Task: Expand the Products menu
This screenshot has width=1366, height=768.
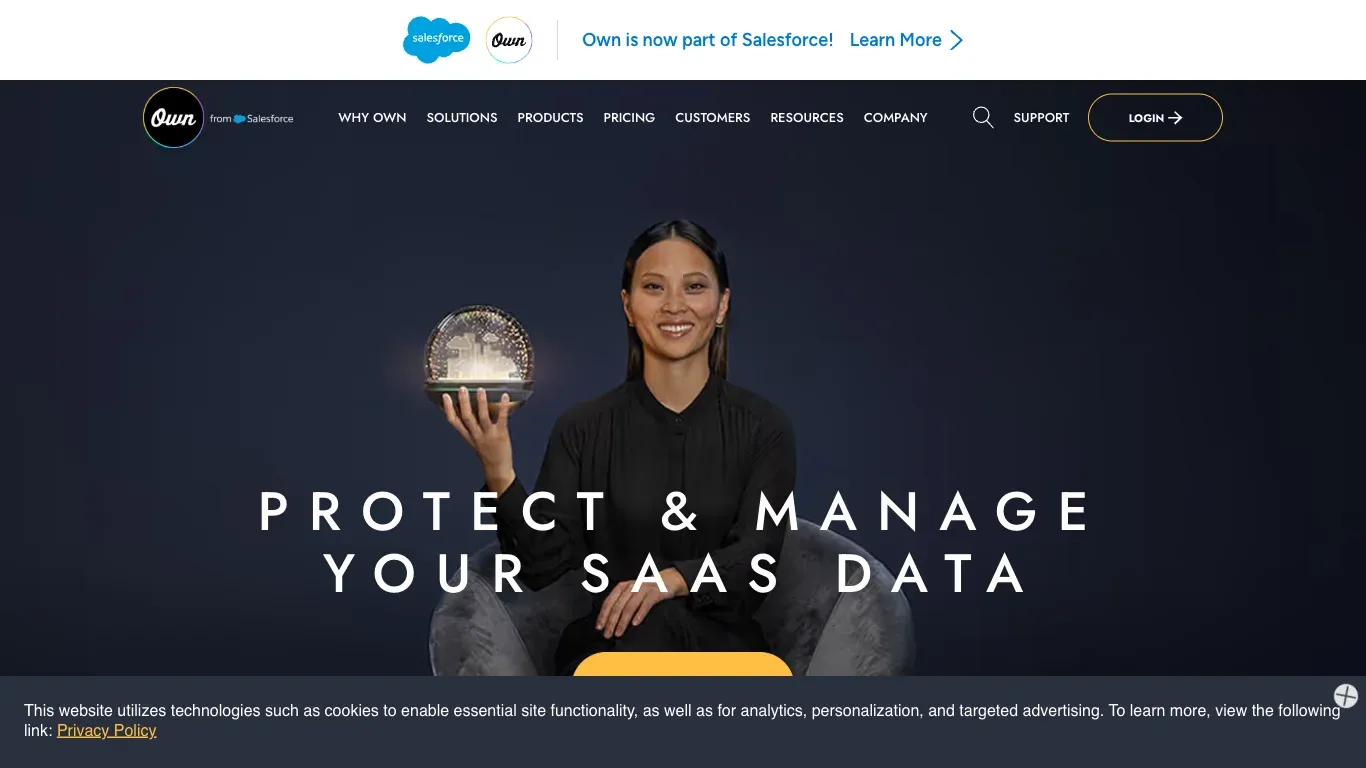Action: [x=550, y=118]
